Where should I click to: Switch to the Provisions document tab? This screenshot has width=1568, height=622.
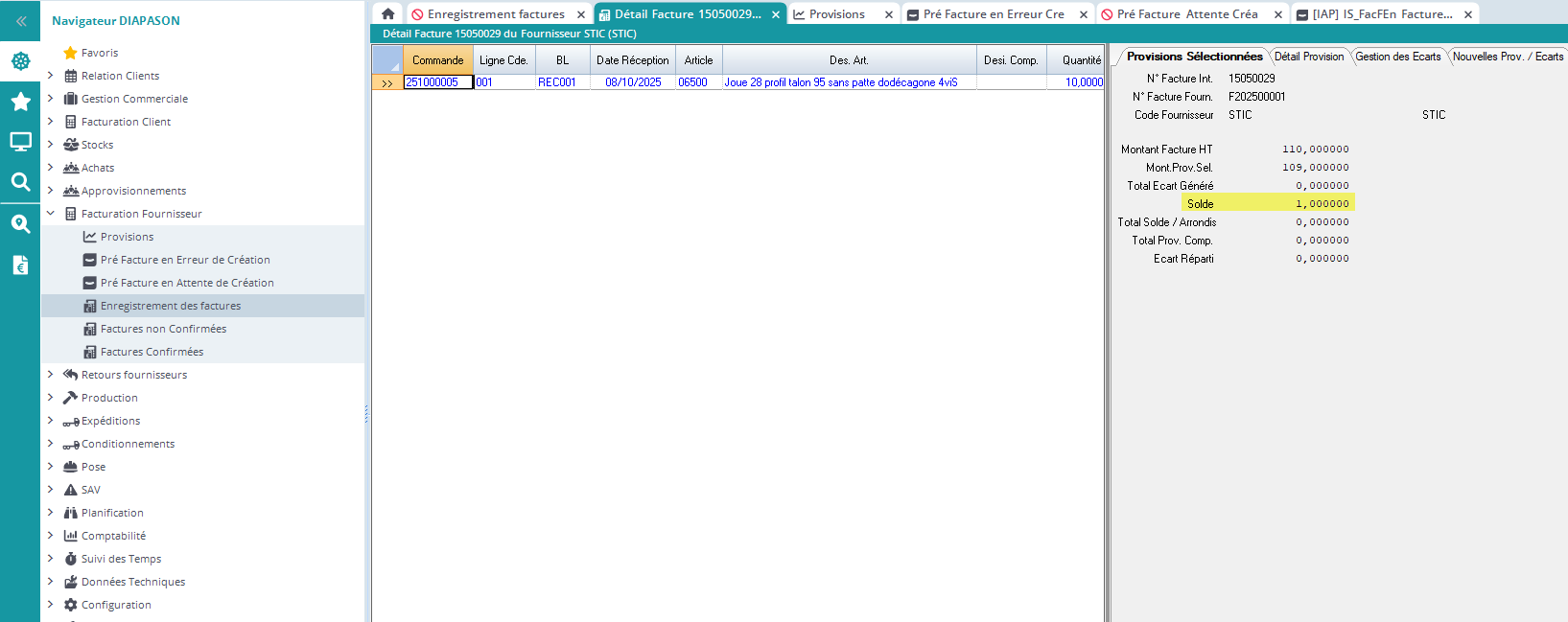point(836,14)
